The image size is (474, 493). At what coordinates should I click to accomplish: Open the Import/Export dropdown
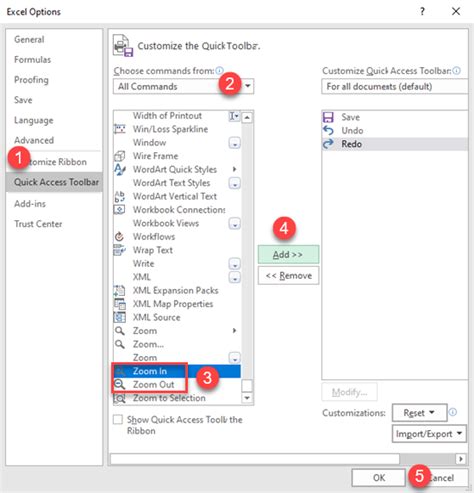click(x=429, y=434)
